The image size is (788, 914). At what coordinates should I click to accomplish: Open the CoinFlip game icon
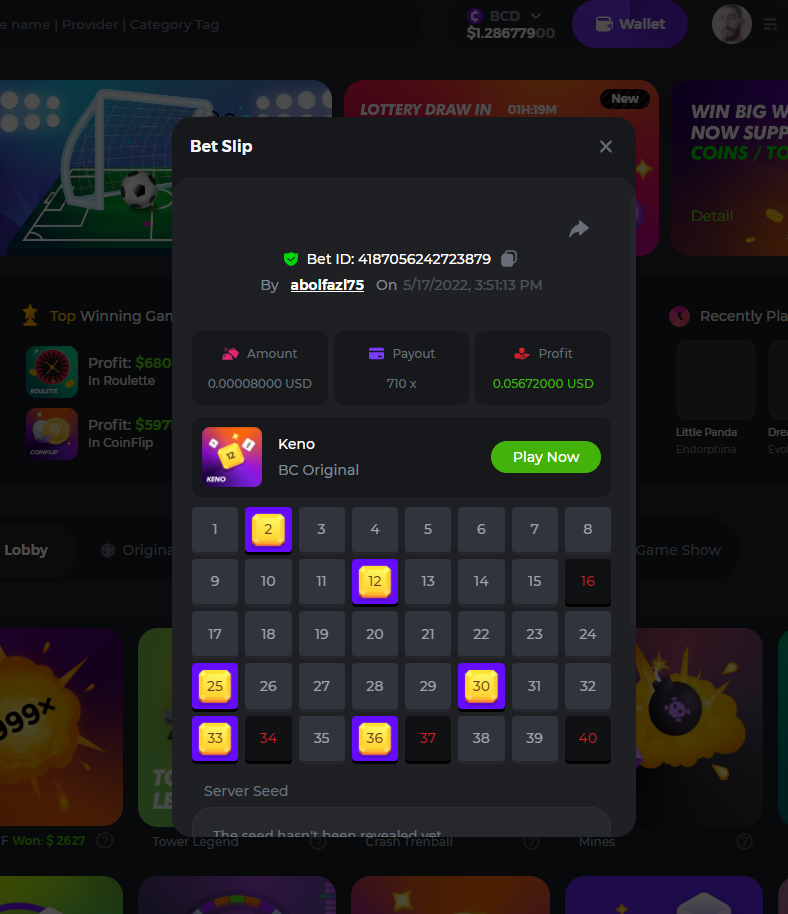[x=52, y=434]
